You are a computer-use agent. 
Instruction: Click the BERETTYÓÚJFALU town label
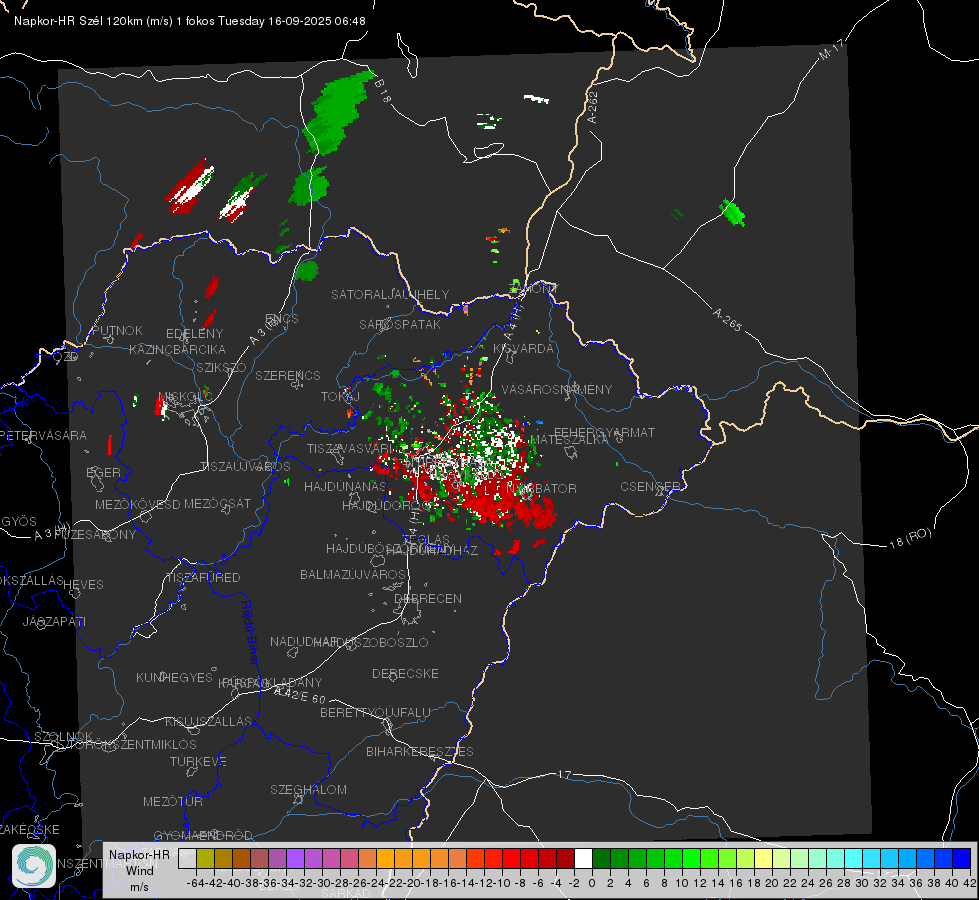[x=375, y=712]
